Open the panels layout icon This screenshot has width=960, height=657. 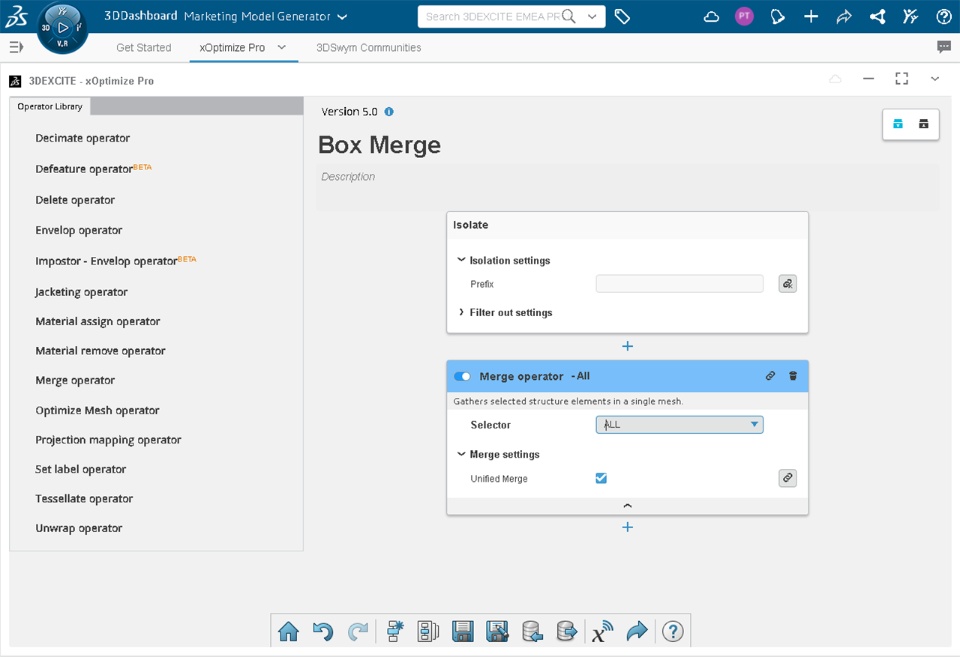point(428,631)
